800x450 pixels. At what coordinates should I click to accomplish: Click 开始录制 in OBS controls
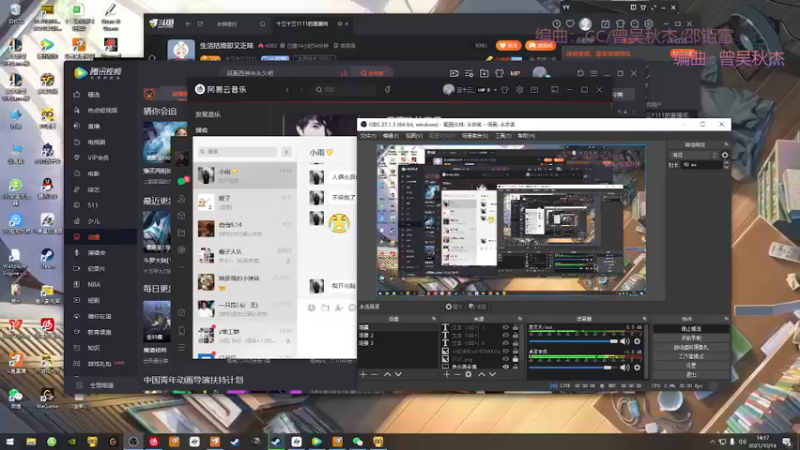pyautogui.click(x=691, y=338)
